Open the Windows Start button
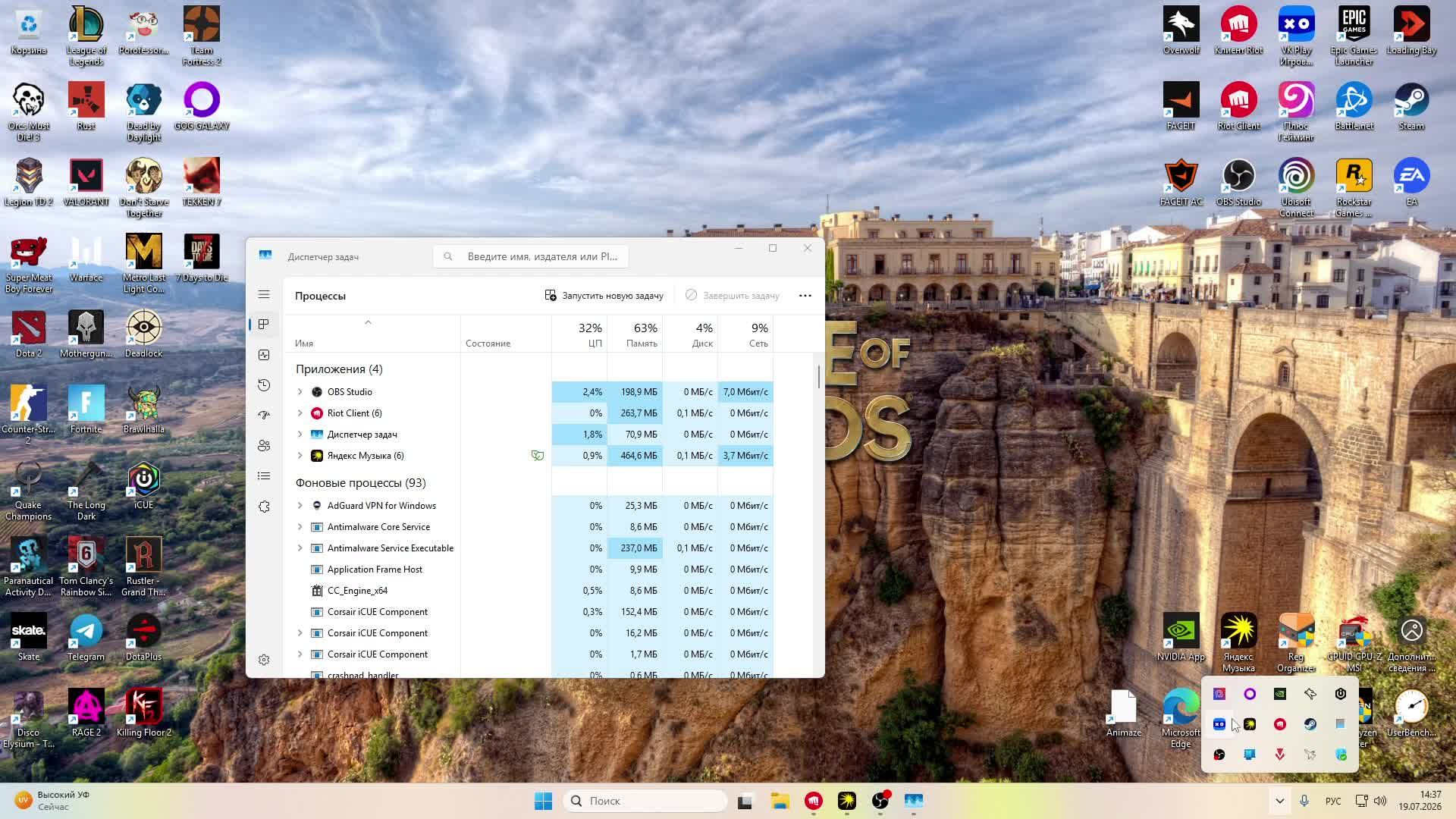The width and height of the screenshot is (1456, 819). click(x=543, y=801)
